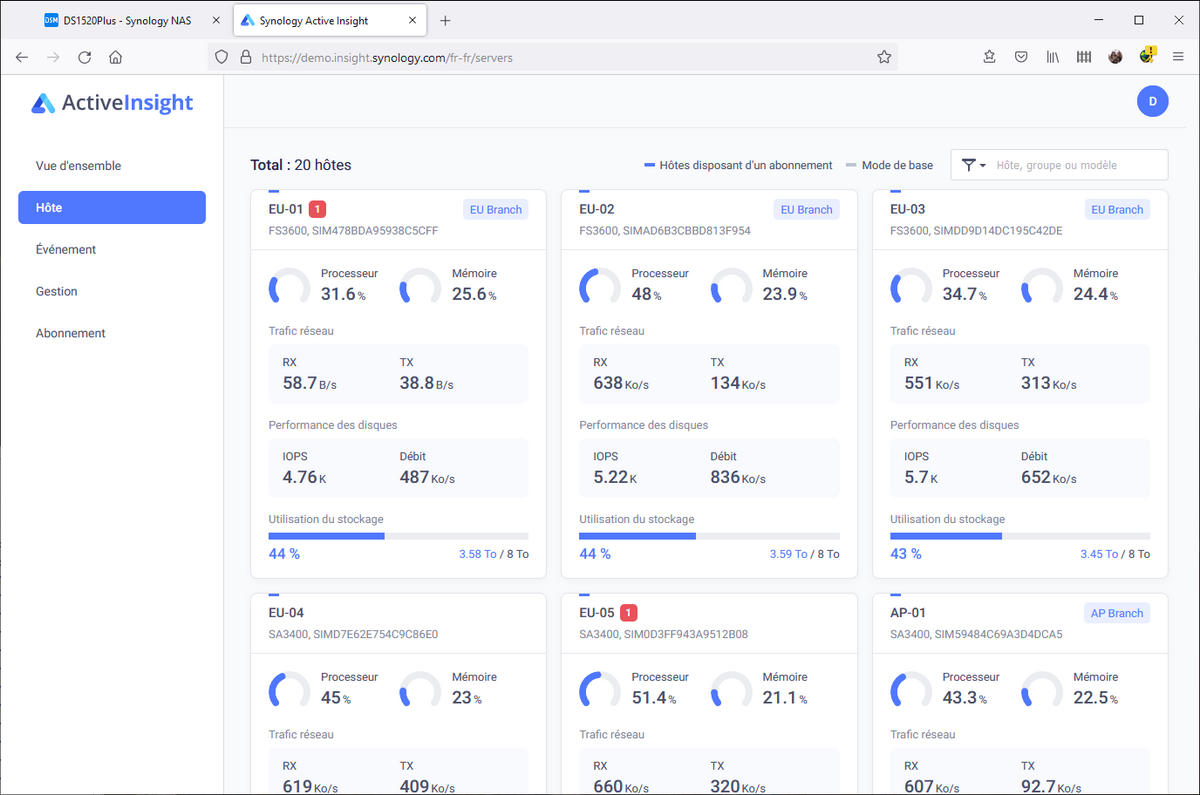Open the filter dropdown with funnel icon
Viewport: 1200px width, 795px height.
[x=973, y=165]
